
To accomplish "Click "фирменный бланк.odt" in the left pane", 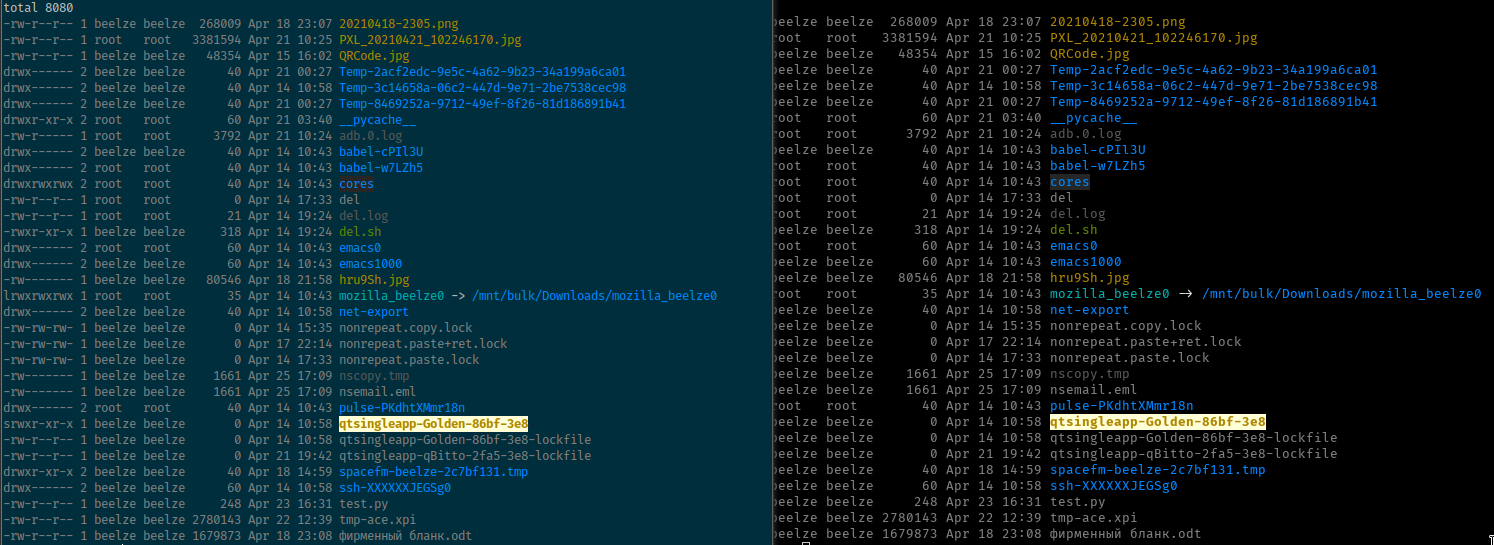I will [406, 535].
